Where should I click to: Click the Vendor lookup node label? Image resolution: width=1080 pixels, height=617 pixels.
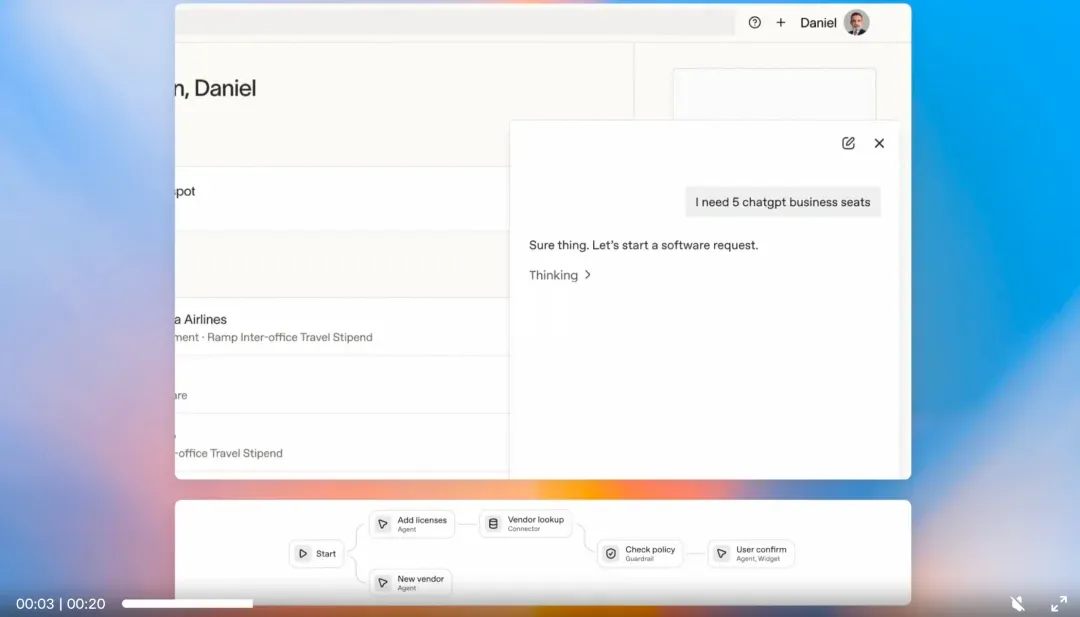pos(536,520)
